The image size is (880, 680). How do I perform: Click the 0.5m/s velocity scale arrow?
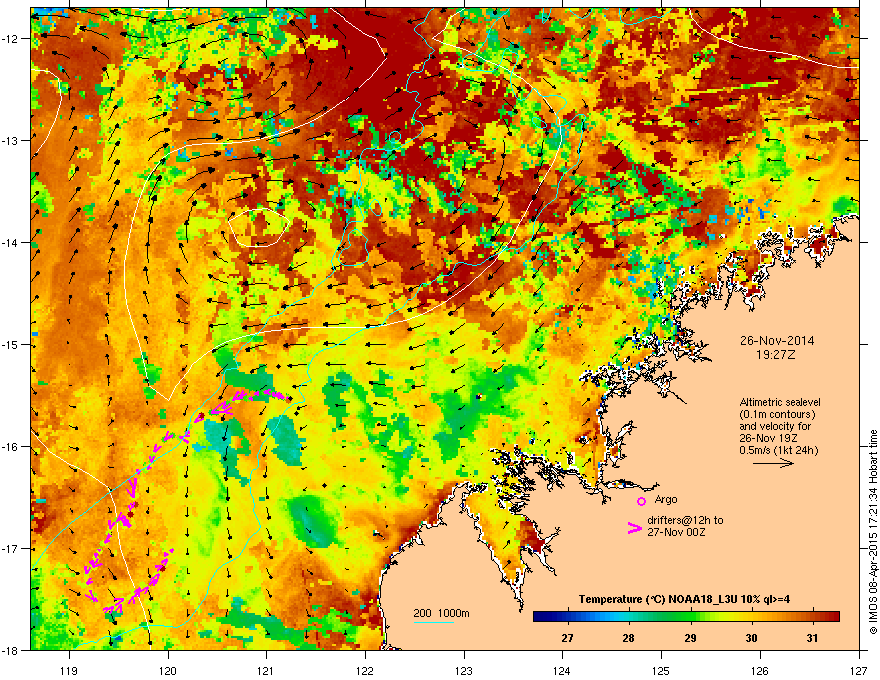pos(773,463)
